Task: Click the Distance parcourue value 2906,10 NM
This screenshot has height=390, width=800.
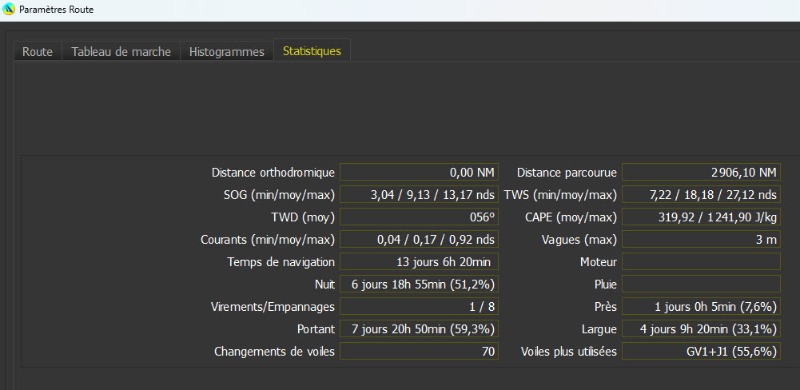Action: [x=701, y=172]
